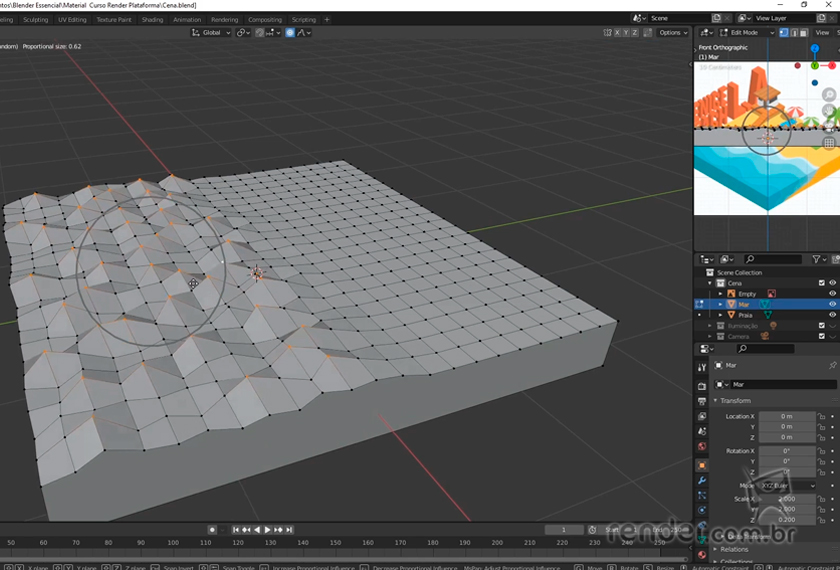Image resolution: width=840 pixels, height=570 pixels.
Task: Open the View menu in reference viewport
Action: 822,32
